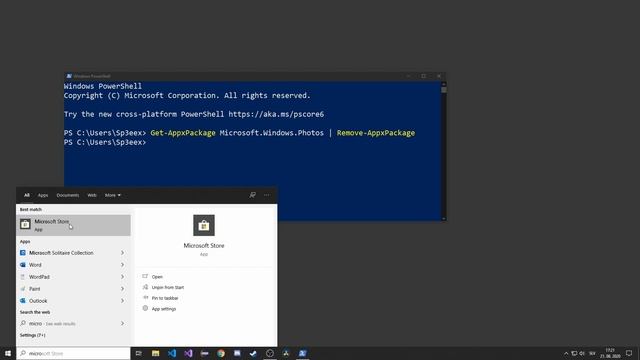Click the PowerShell window vertical scrollbar

(444, 151)
